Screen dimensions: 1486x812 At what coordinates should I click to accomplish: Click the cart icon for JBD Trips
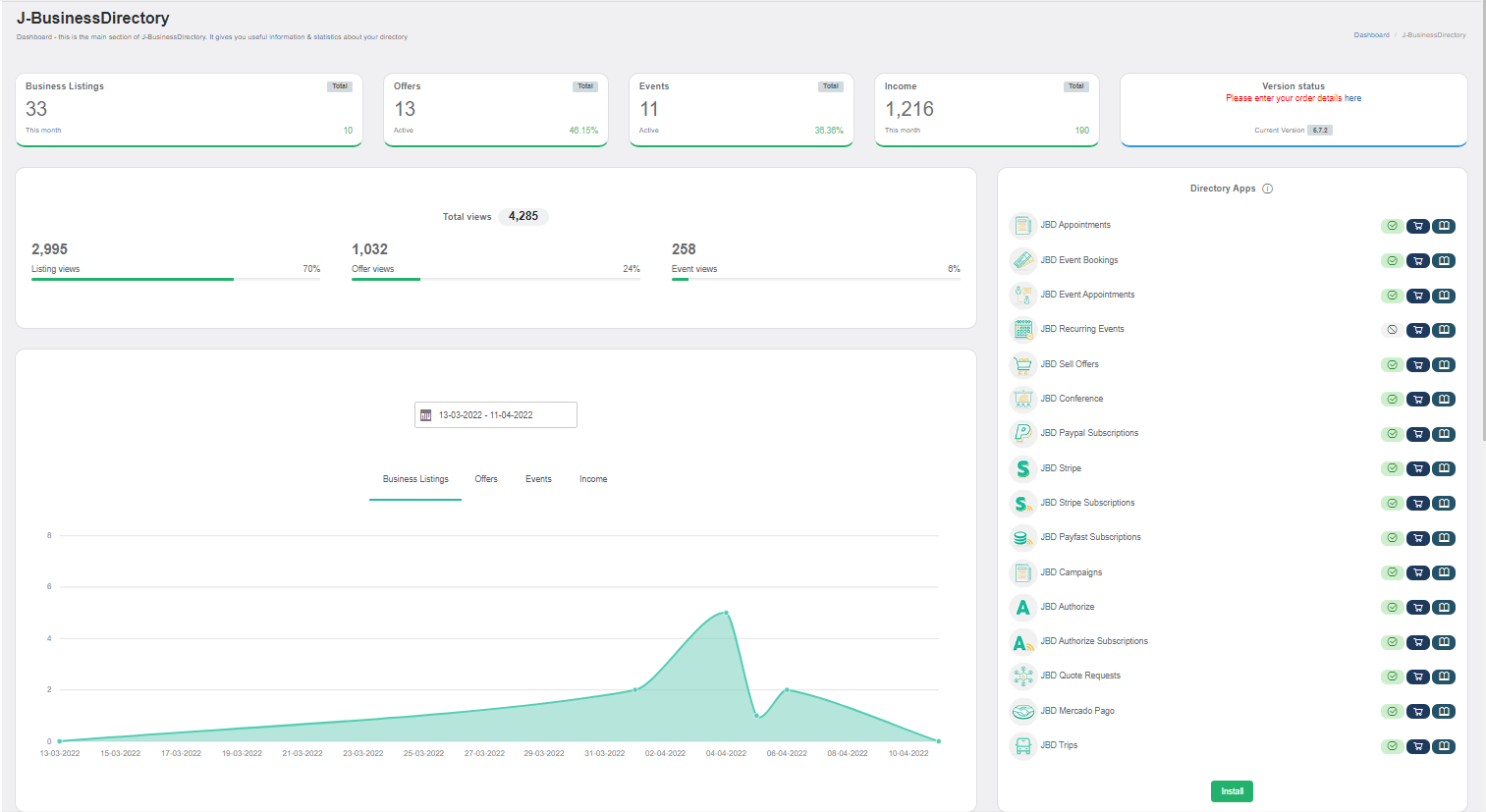click(x=1417, y=746)
